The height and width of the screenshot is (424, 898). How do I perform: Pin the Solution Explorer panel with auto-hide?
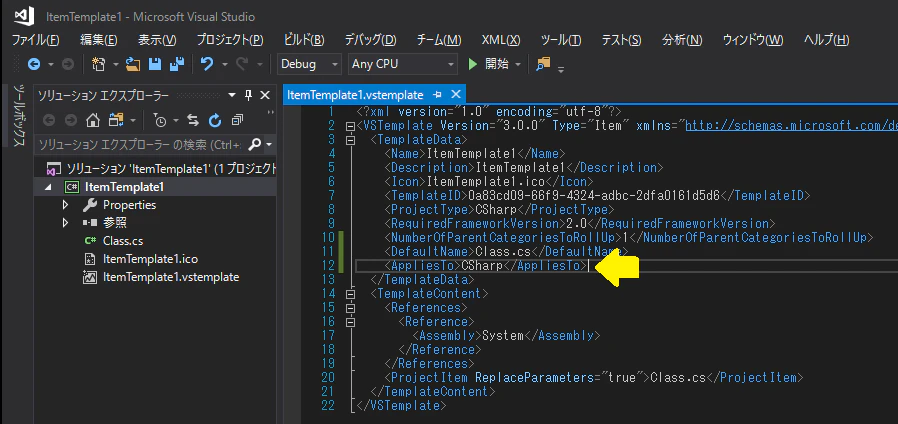249,95
